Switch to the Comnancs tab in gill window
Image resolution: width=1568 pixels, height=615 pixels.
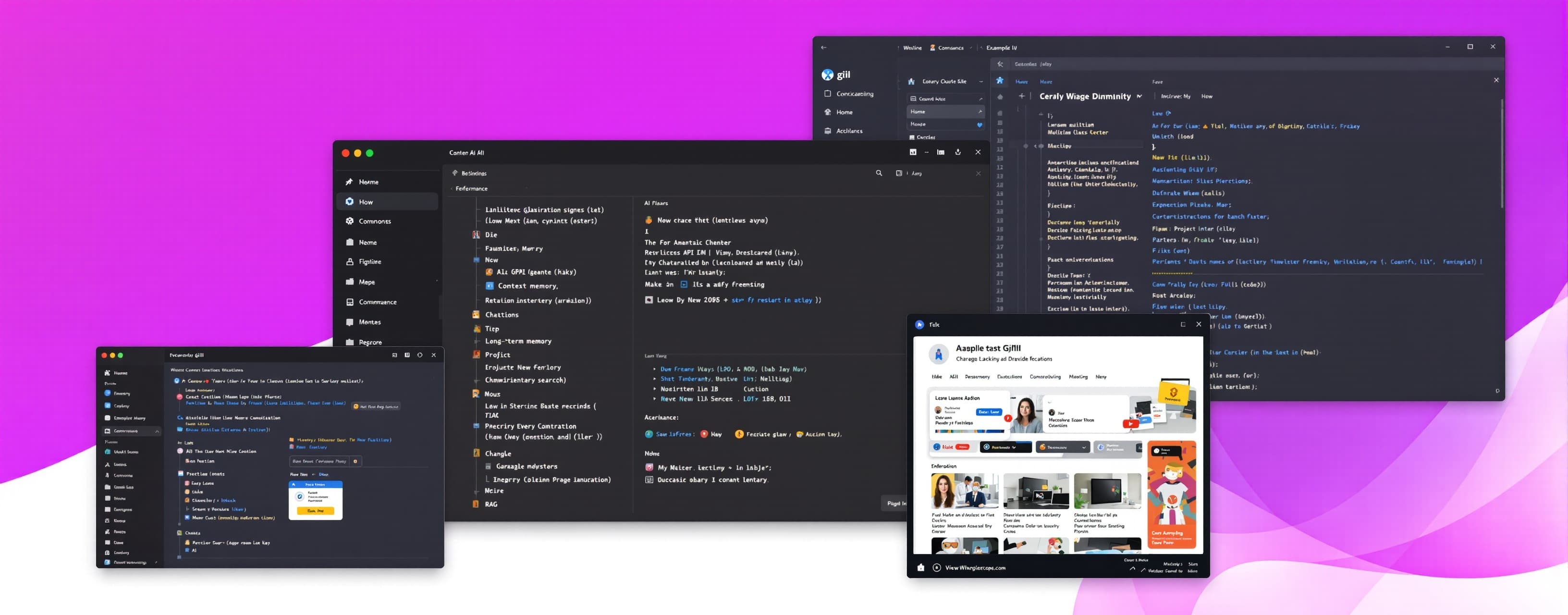tap(946, 48)
